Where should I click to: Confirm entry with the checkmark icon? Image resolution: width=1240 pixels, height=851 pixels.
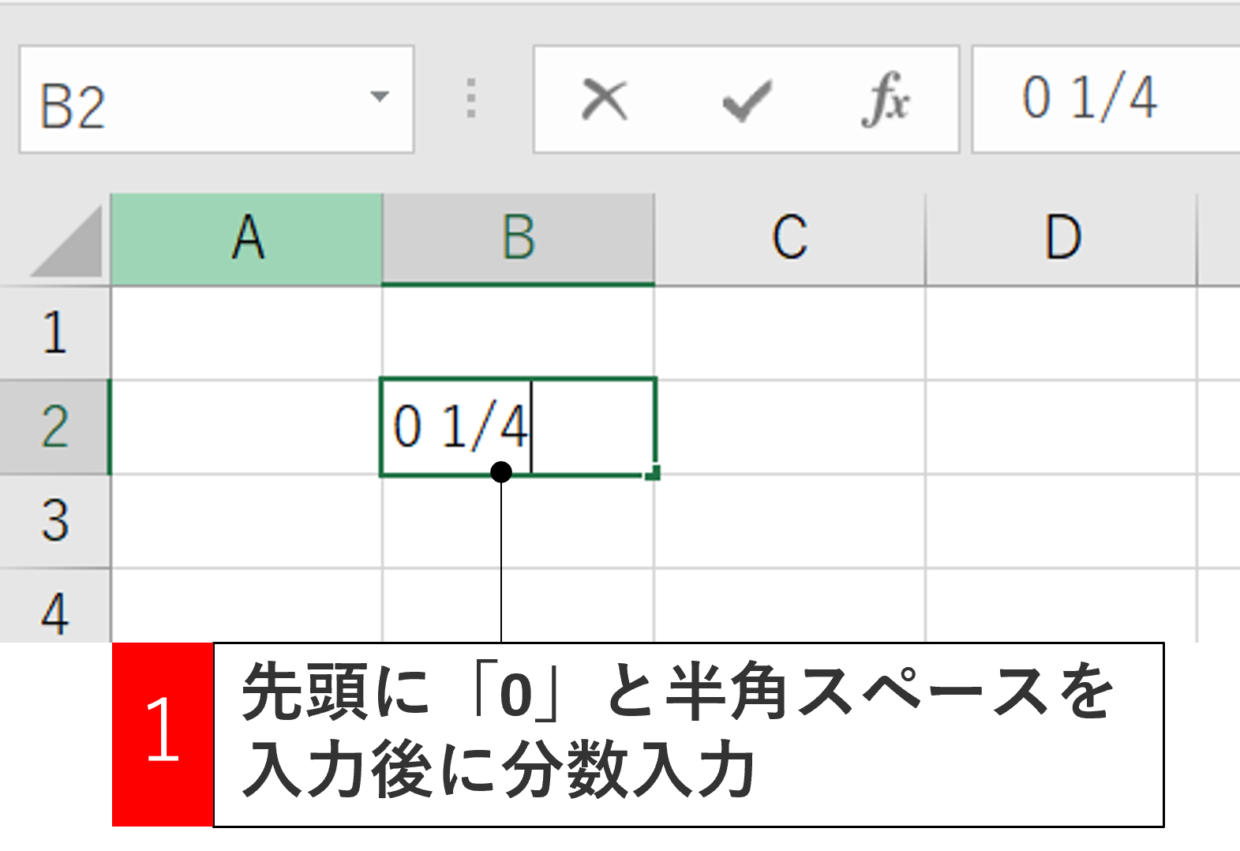[746, 101]
